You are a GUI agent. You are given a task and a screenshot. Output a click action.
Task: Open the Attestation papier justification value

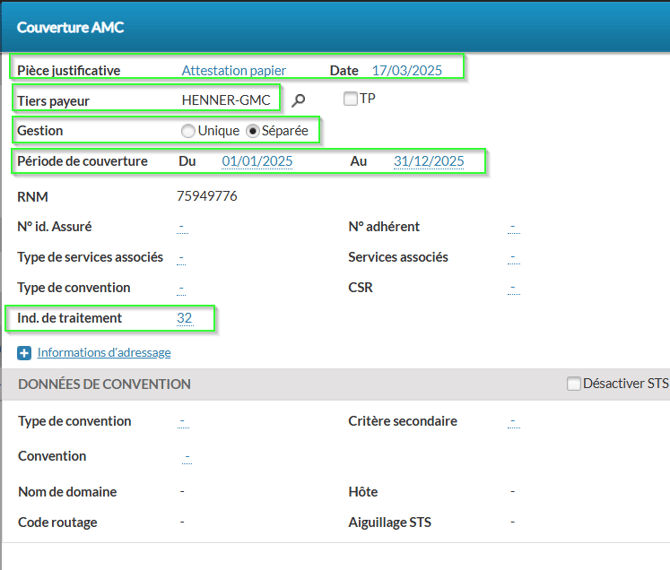pyautogui.click(x=233, y=70)
